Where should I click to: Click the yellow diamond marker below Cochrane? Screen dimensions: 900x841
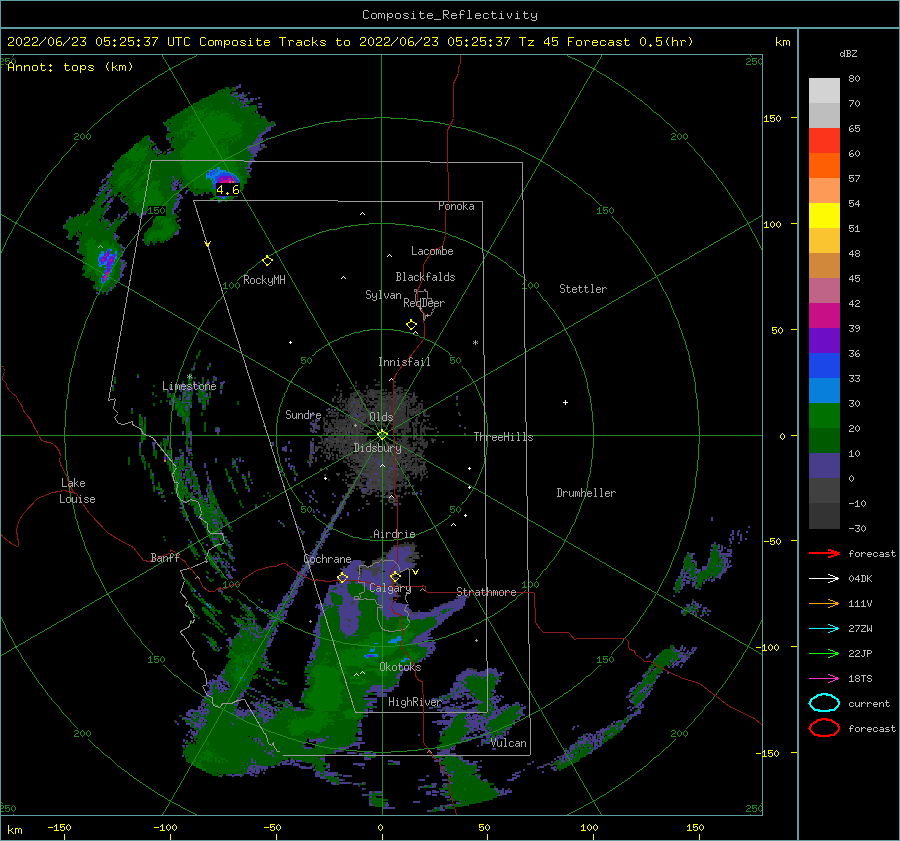click(343, 577)
